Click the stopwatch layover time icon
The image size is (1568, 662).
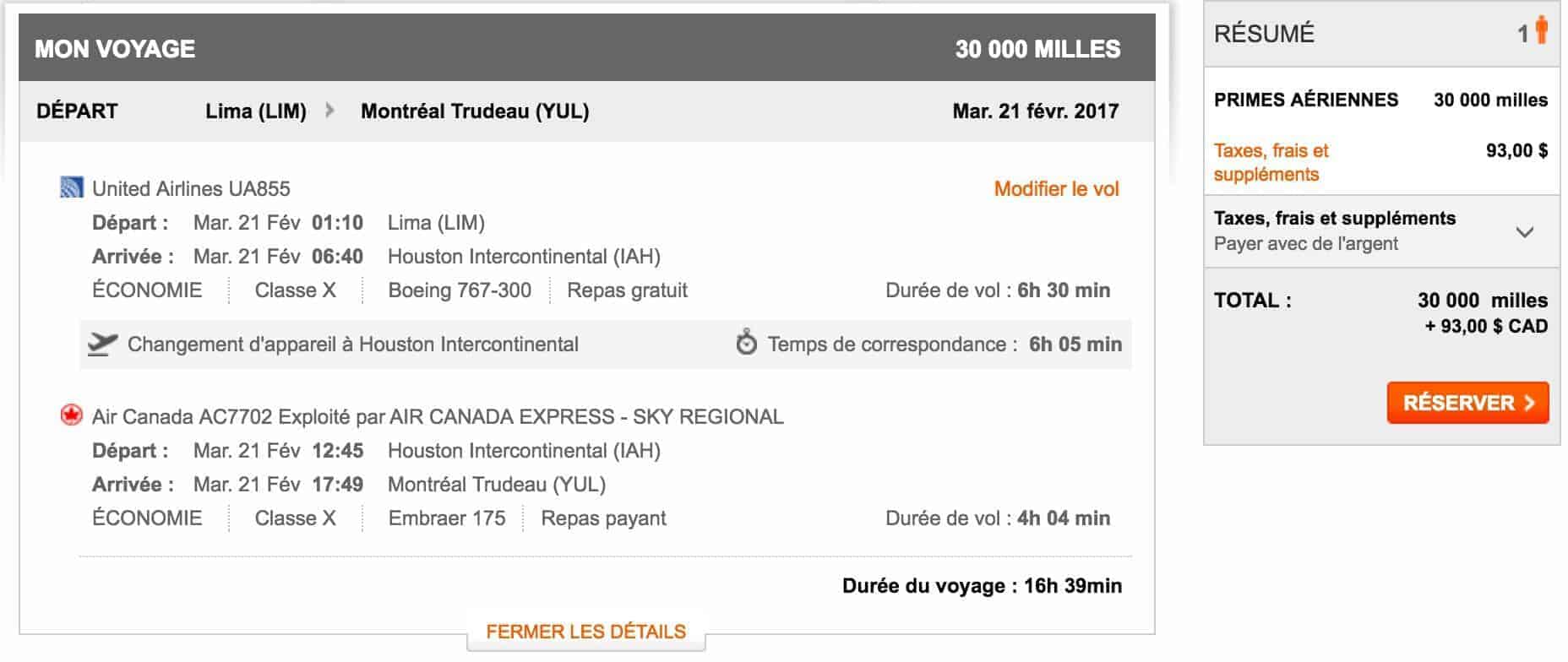coord(746,343)
